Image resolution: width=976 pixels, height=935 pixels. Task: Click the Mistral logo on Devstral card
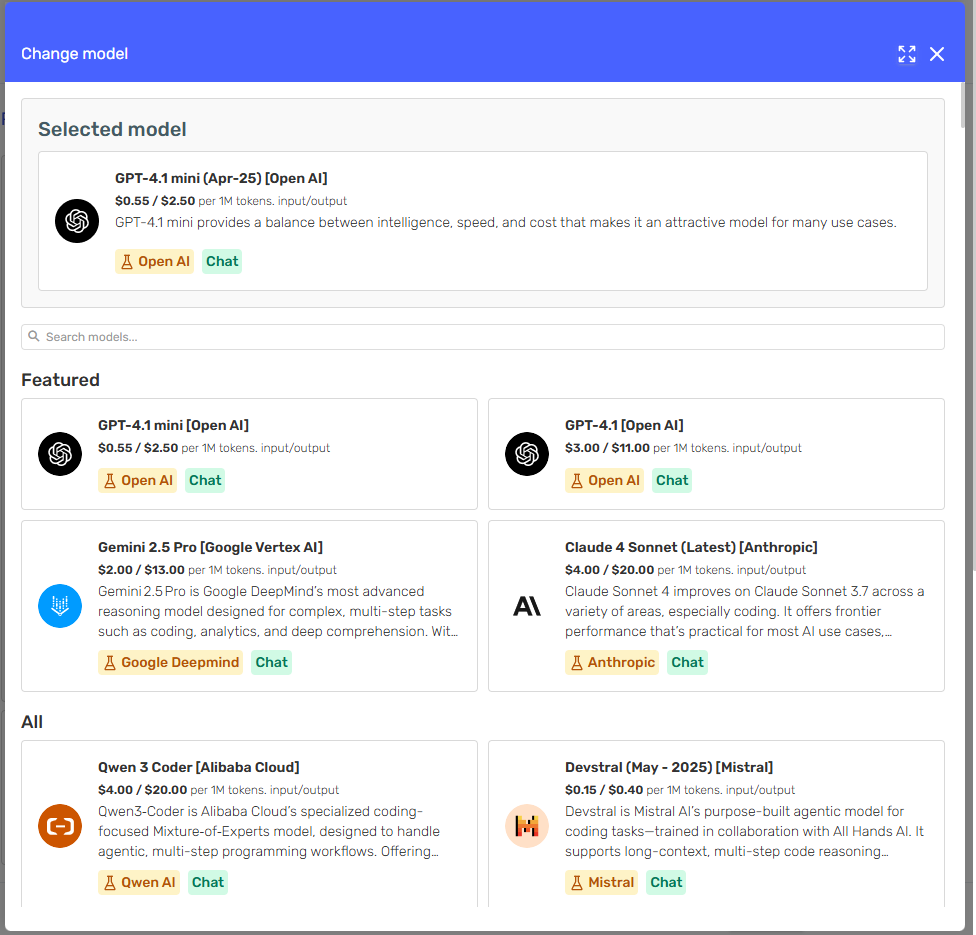pos(527,826)
